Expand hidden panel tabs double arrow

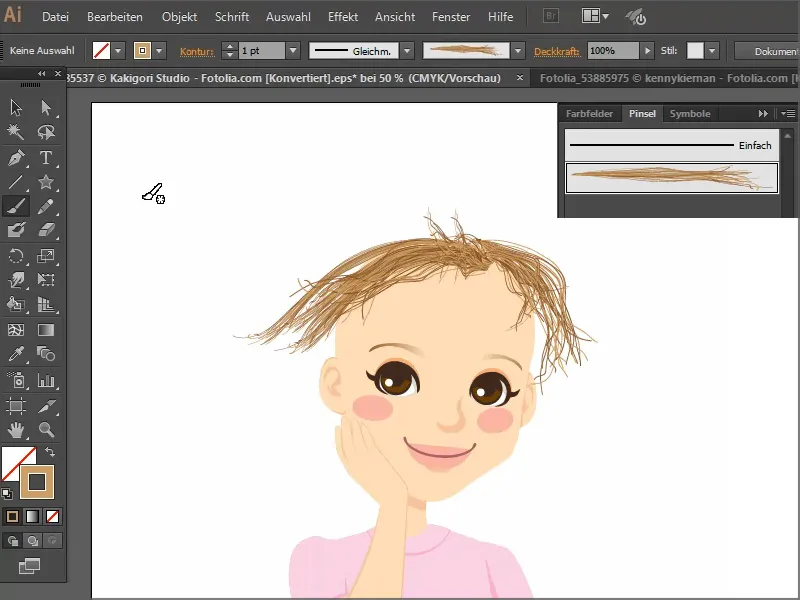click(763, 114)
